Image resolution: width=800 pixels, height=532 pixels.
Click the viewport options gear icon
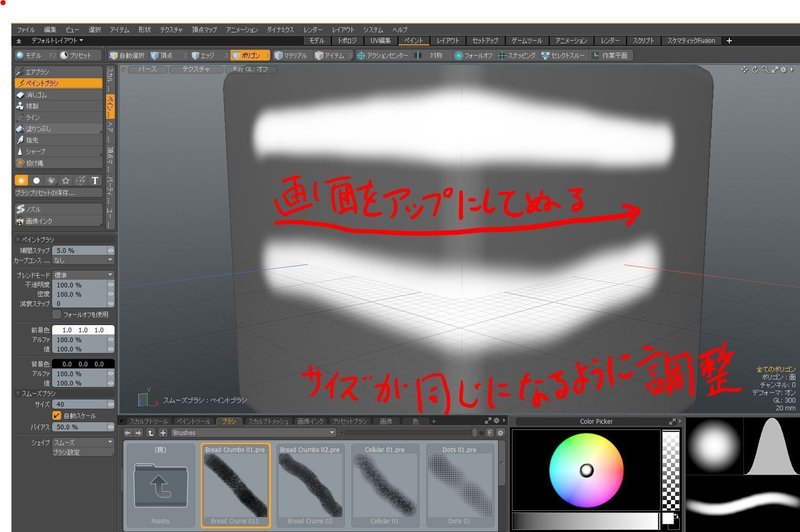pos(784,69)
